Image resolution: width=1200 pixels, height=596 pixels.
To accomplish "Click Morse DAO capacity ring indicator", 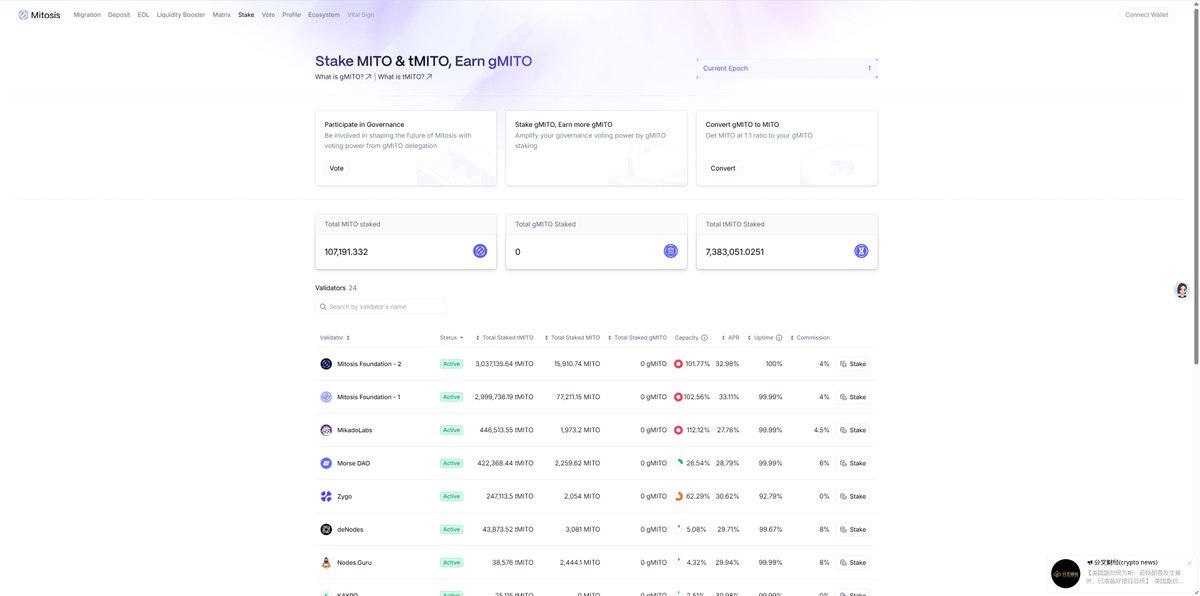I will (678, 463).
